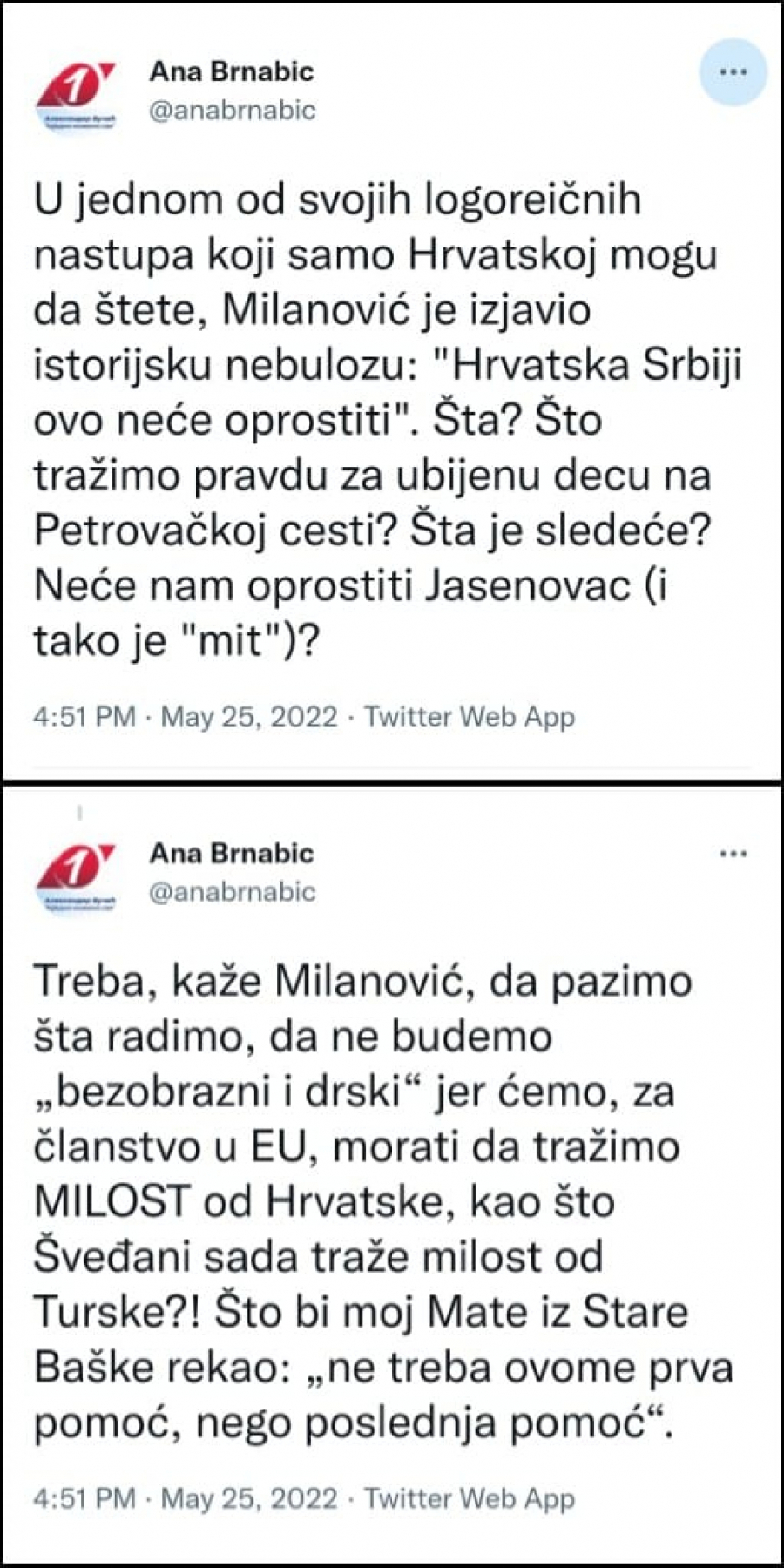Click the @anabrnabic handle under the second name
The width and height of the screenshot is (784, 1568).
tap(233, 891)
